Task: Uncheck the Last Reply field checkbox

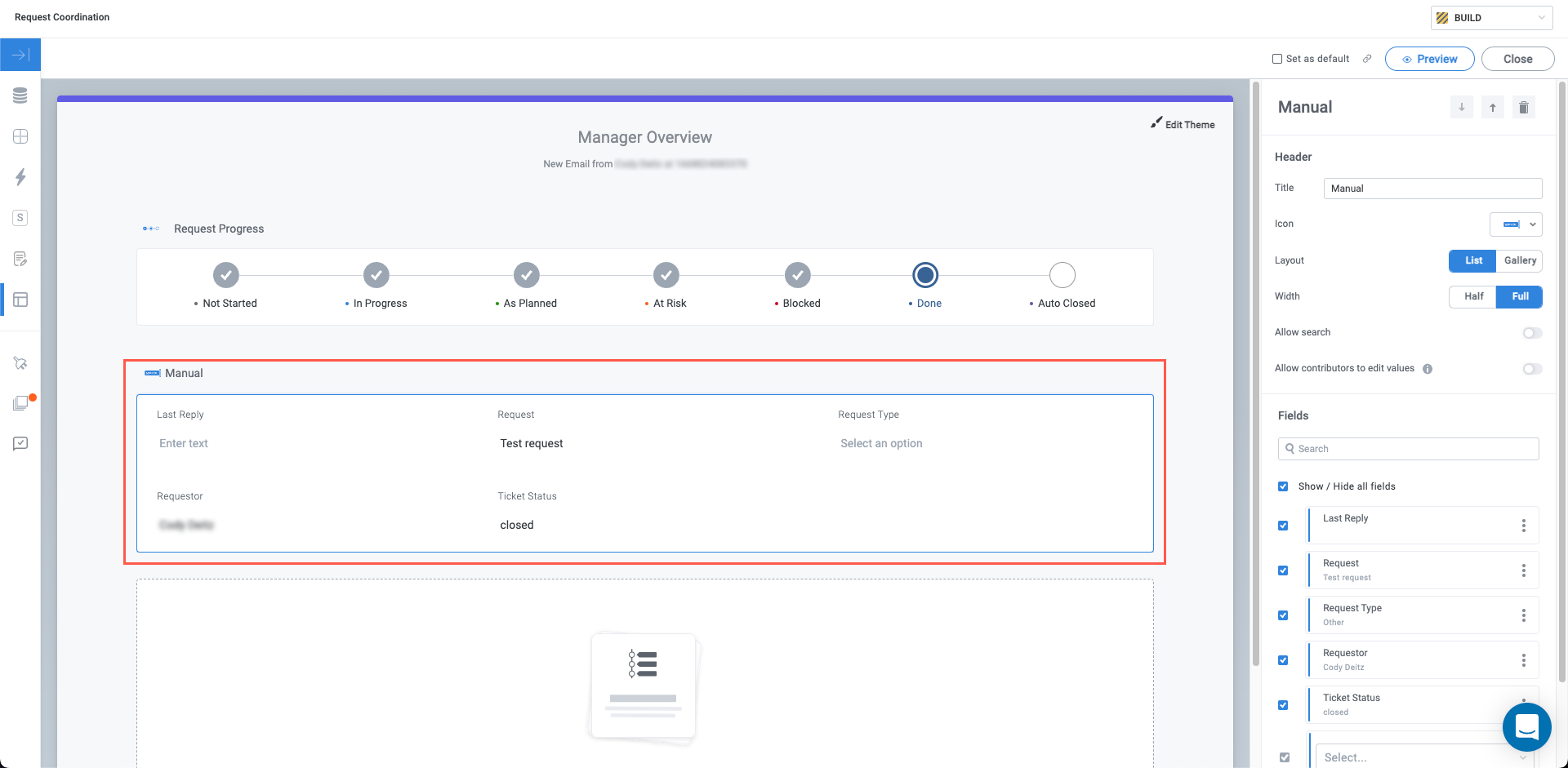Action: 1283,526
